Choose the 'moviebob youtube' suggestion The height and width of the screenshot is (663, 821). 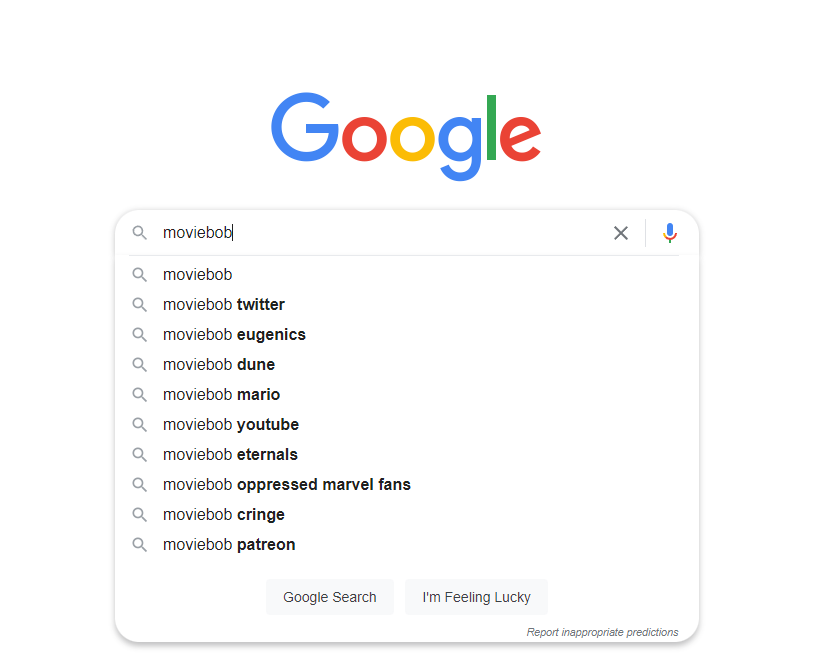pyautogui.click(x=231, y=424)
